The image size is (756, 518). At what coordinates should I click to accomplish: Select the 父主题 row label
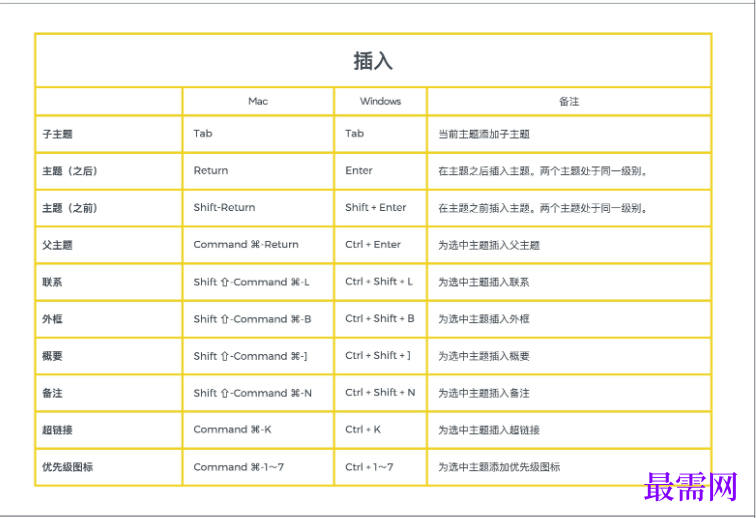[x=57, y=245]
